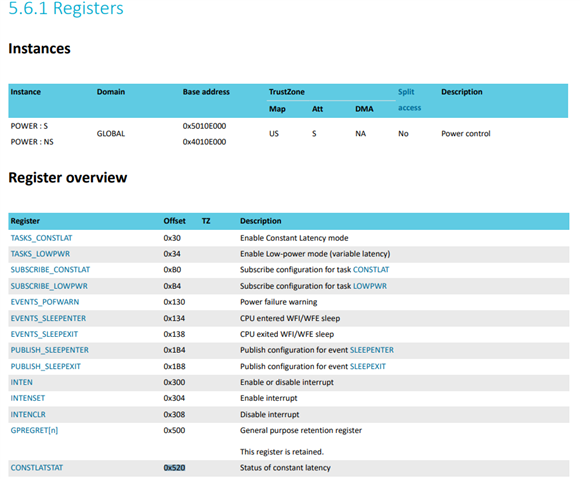Follow the SUBSCRIBE_CONSTLAT register link
The image size is (580, 479).
point(50,270)
